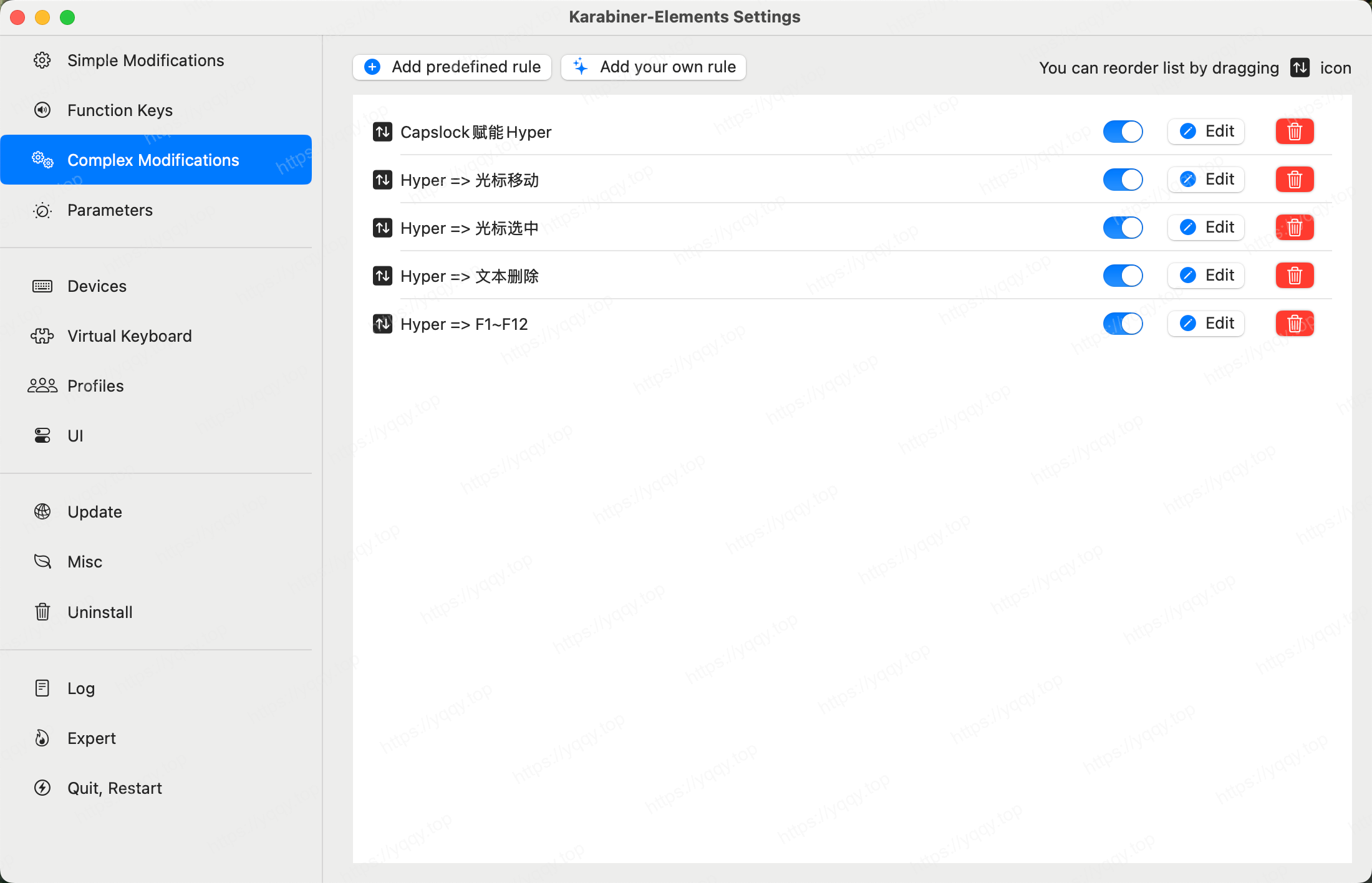Open the Quit, Restart page
This screenshot has height=883, width=1372.
tap(114, 788)
